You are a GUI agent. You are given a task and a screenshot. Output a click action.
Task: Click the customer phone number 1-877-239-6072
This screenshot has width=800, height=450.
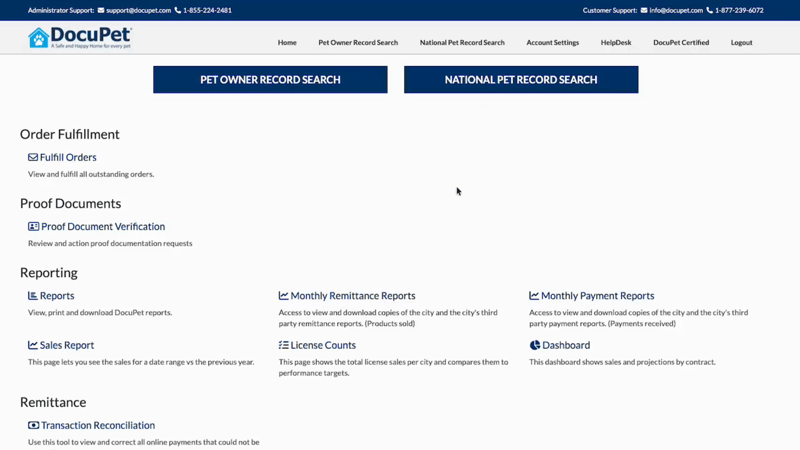[x=739, y=10]
